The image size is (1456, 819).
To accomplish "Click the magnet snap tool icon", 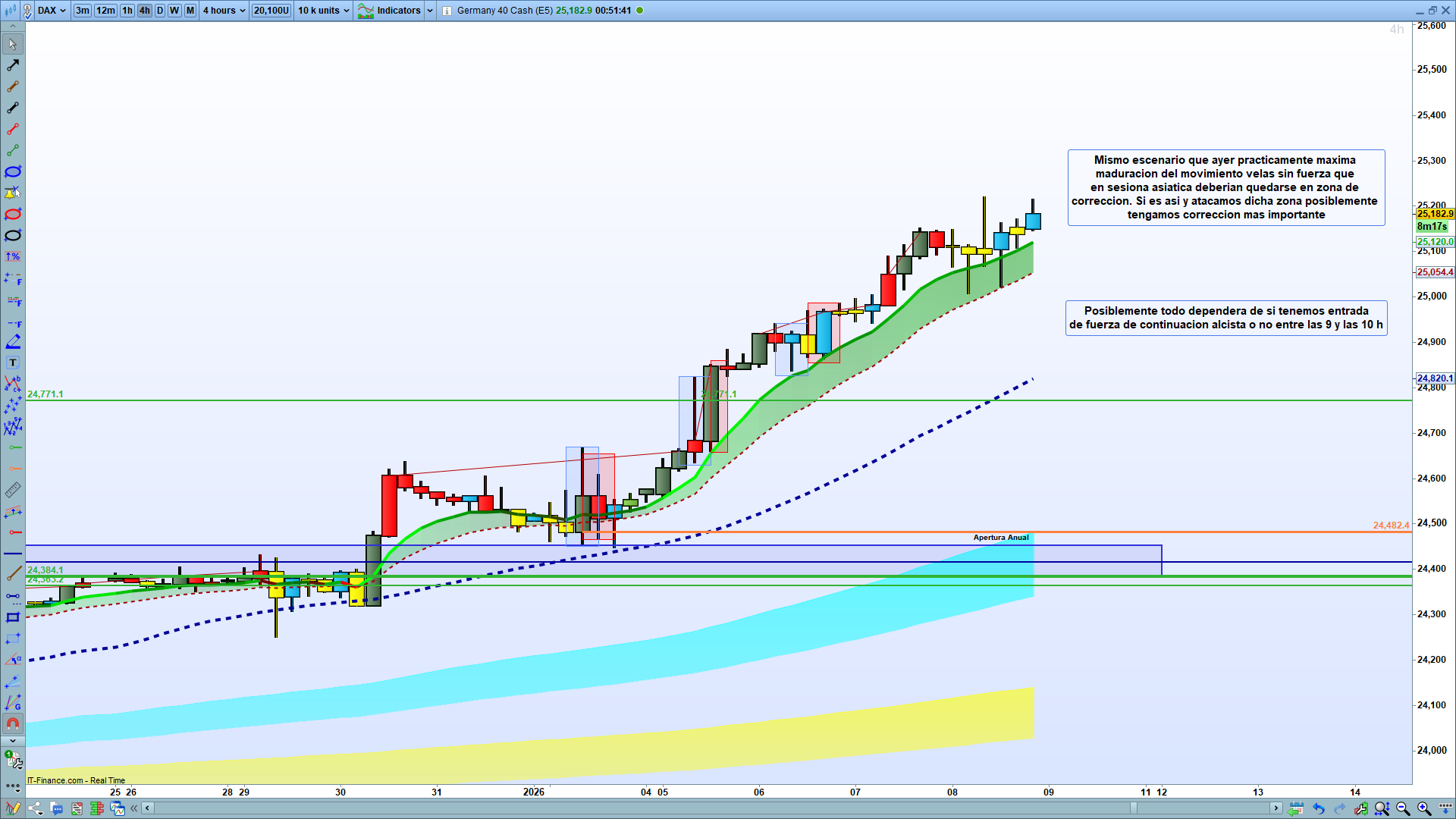I will [x=13, y=723].
